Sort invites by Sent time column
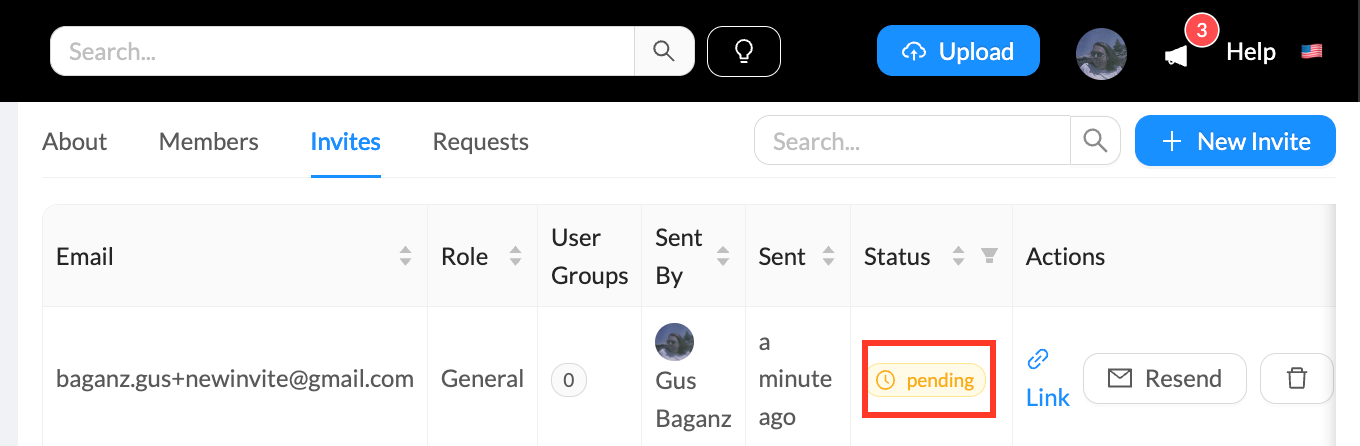 (x=828, y=257)
